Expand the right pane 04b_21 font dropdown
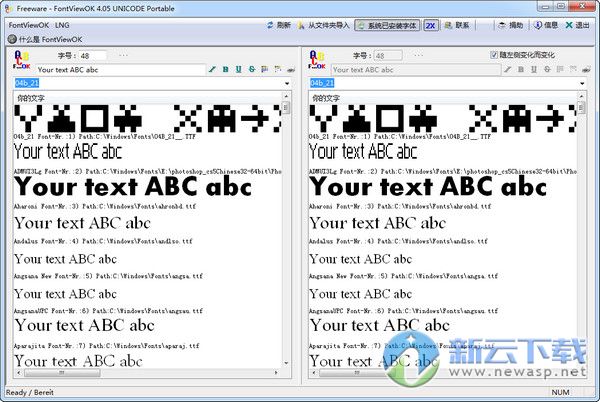This screenshot has width=600, height=402. tap(582, 83)
